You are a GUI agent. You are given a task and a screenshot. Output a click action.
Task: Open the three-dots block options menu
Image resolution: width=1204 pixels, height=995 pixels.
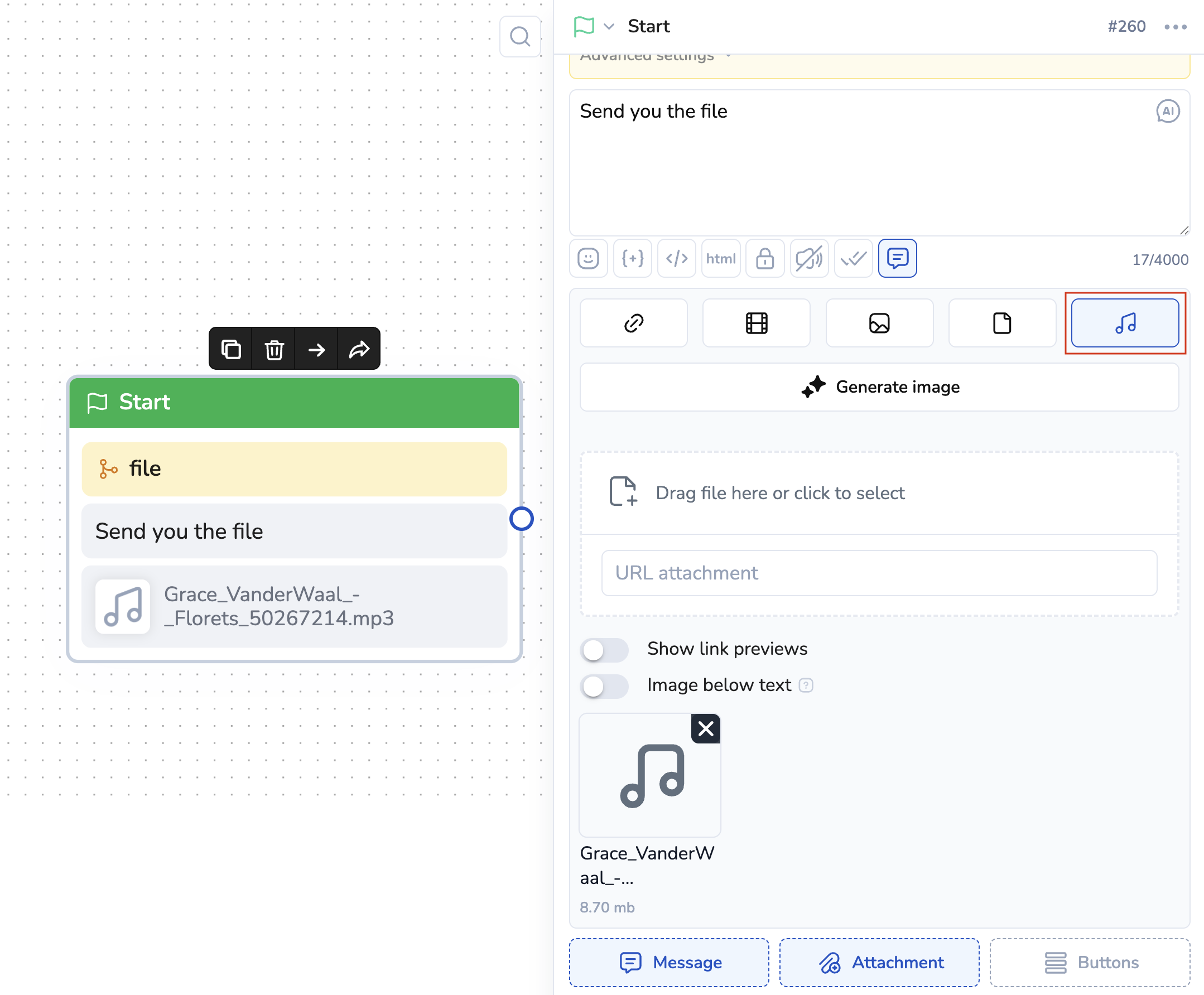[1176, 27]
